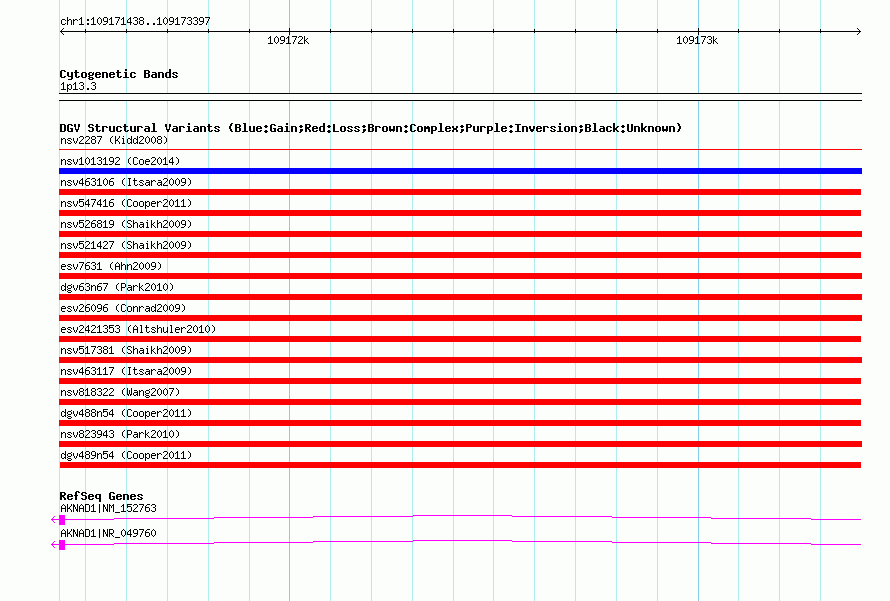890x601 pixels.
Task: Click the dgv63n67 (Park2010) variant label
Action: [117, 287]
